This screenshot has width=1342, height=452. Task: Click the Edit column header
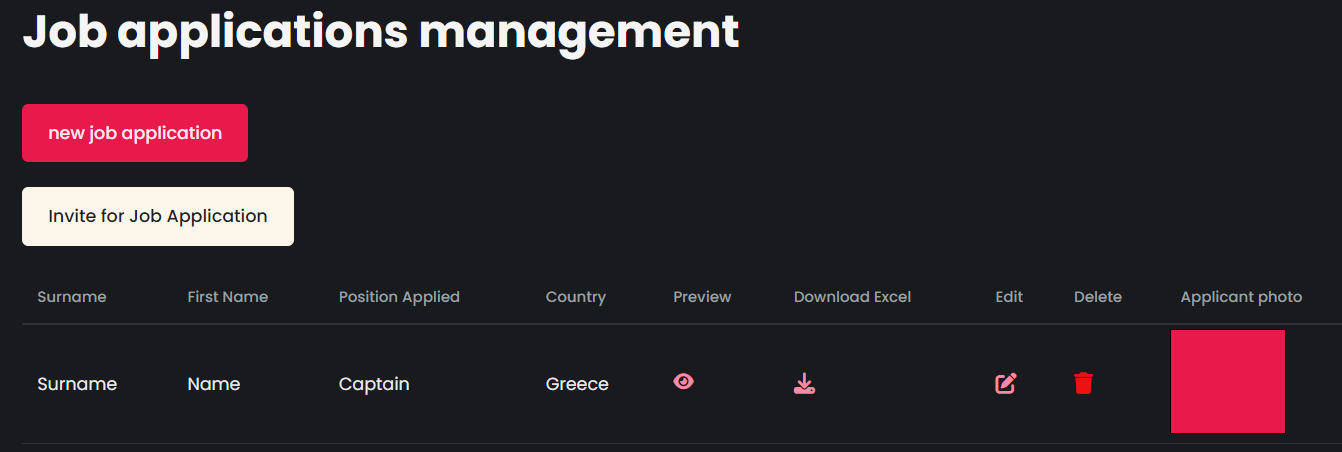click(1009, 297)
